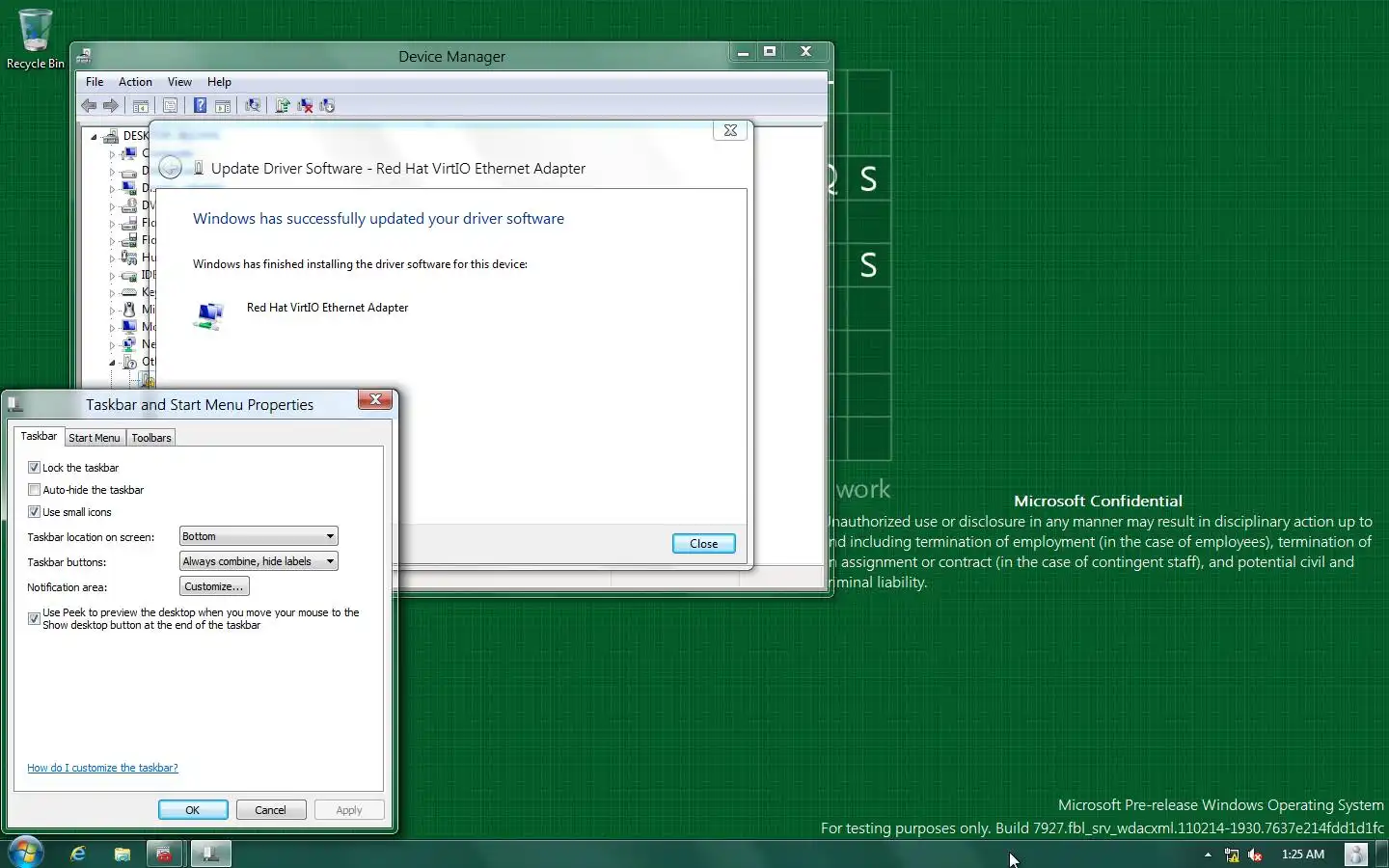Enable Auto-hide the taskbar
This screenshot has width=1389, height=868.
(x=34, y=489)
